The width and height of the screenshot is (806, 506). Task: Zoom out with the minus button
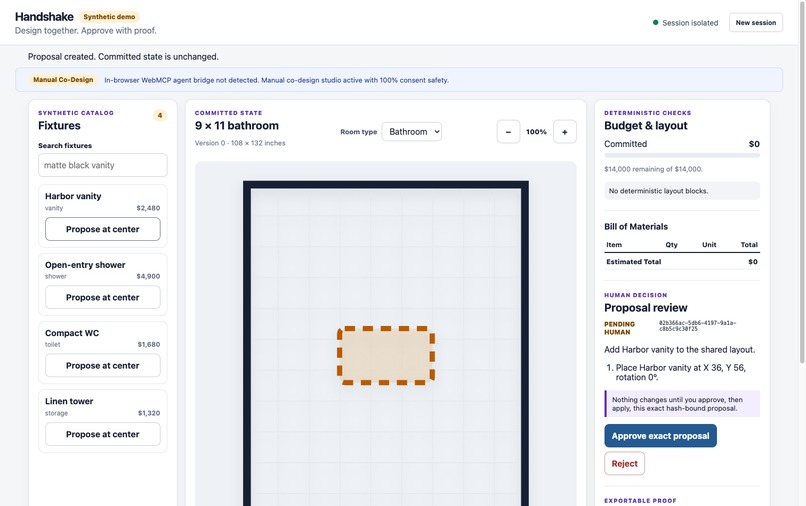coord(508,132)
